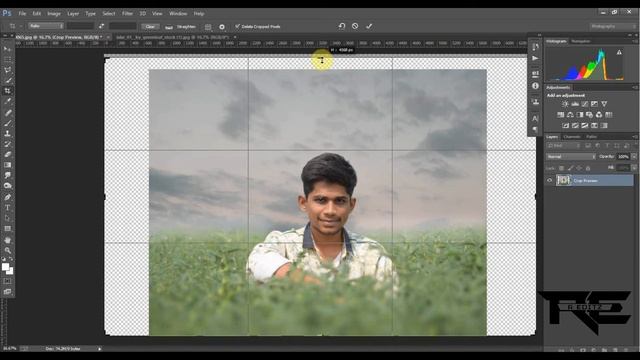Select the Path Selection tool
The image size is (640, 360).
coord(7,218)
